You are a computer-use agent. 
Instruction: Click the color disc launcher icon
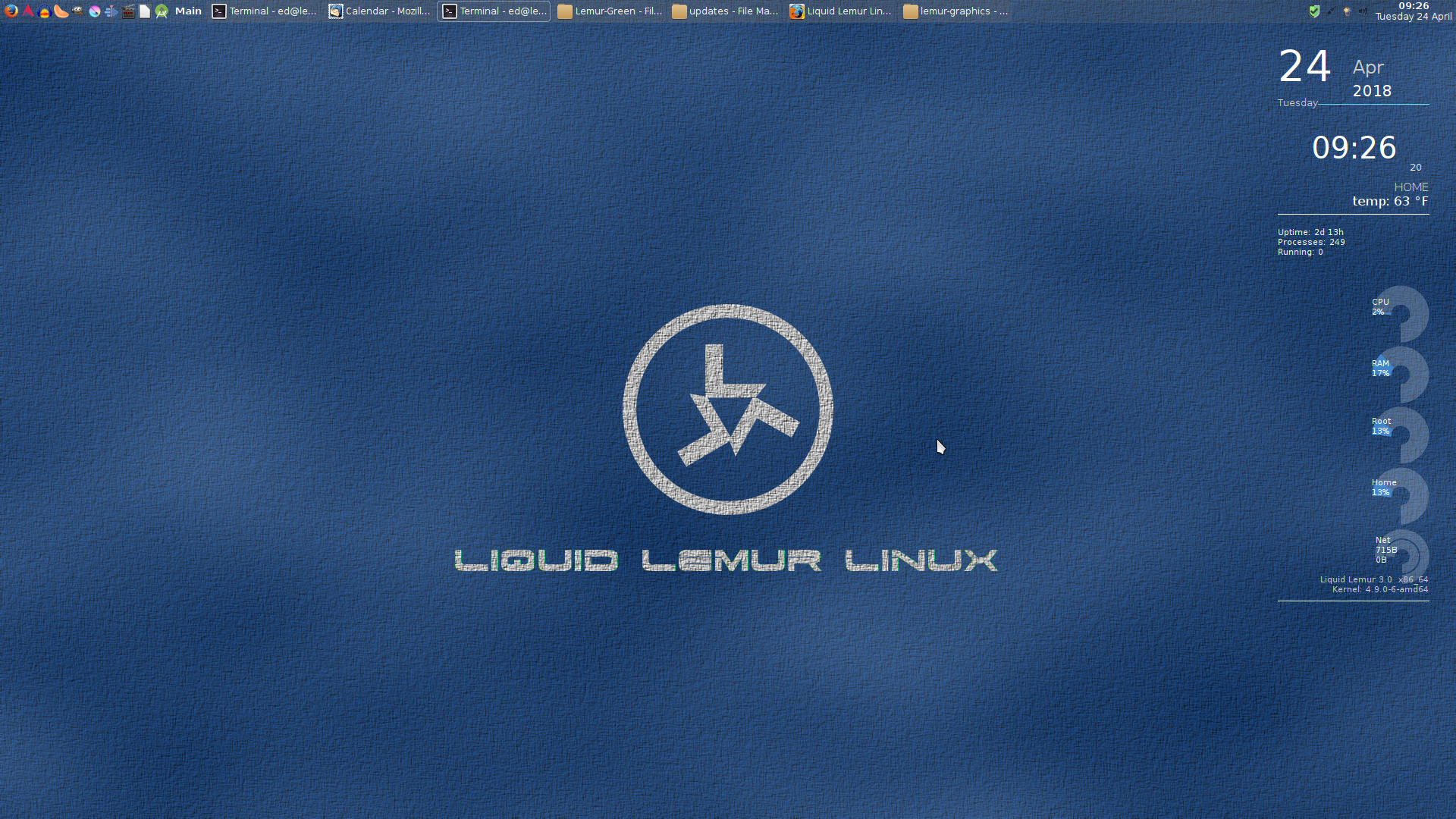click(x=95, y=11)
